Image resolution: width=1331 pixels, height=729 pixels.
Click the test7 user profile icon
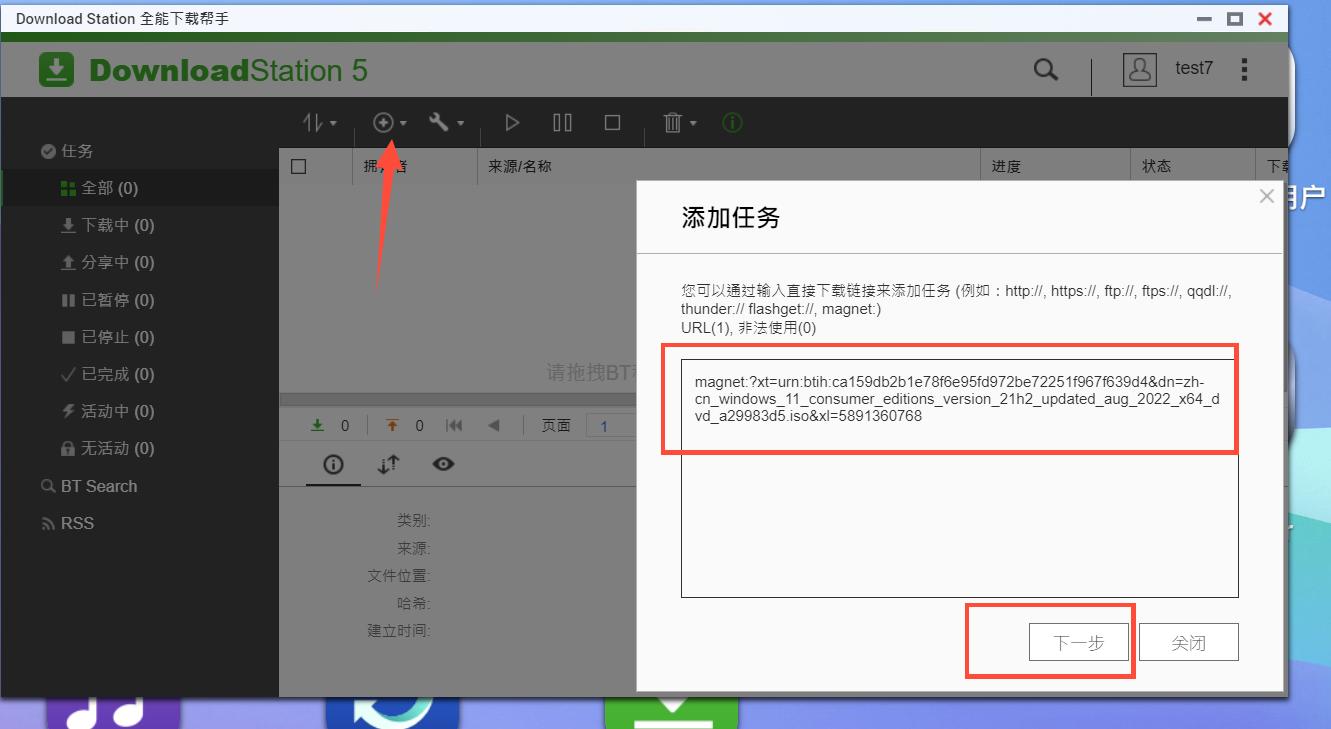click(x=1139, y=69)
